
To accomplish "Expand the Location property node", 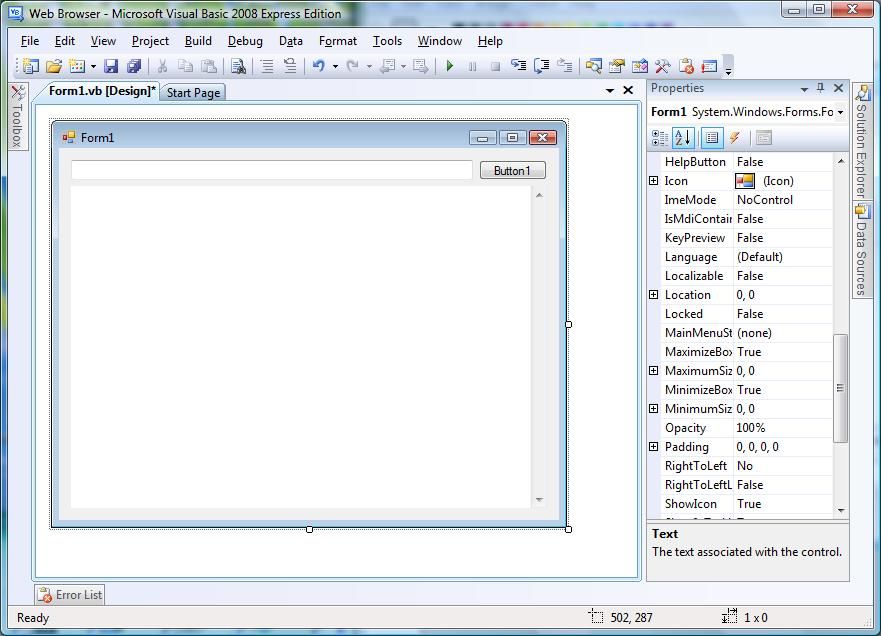I will click(653, 294).
